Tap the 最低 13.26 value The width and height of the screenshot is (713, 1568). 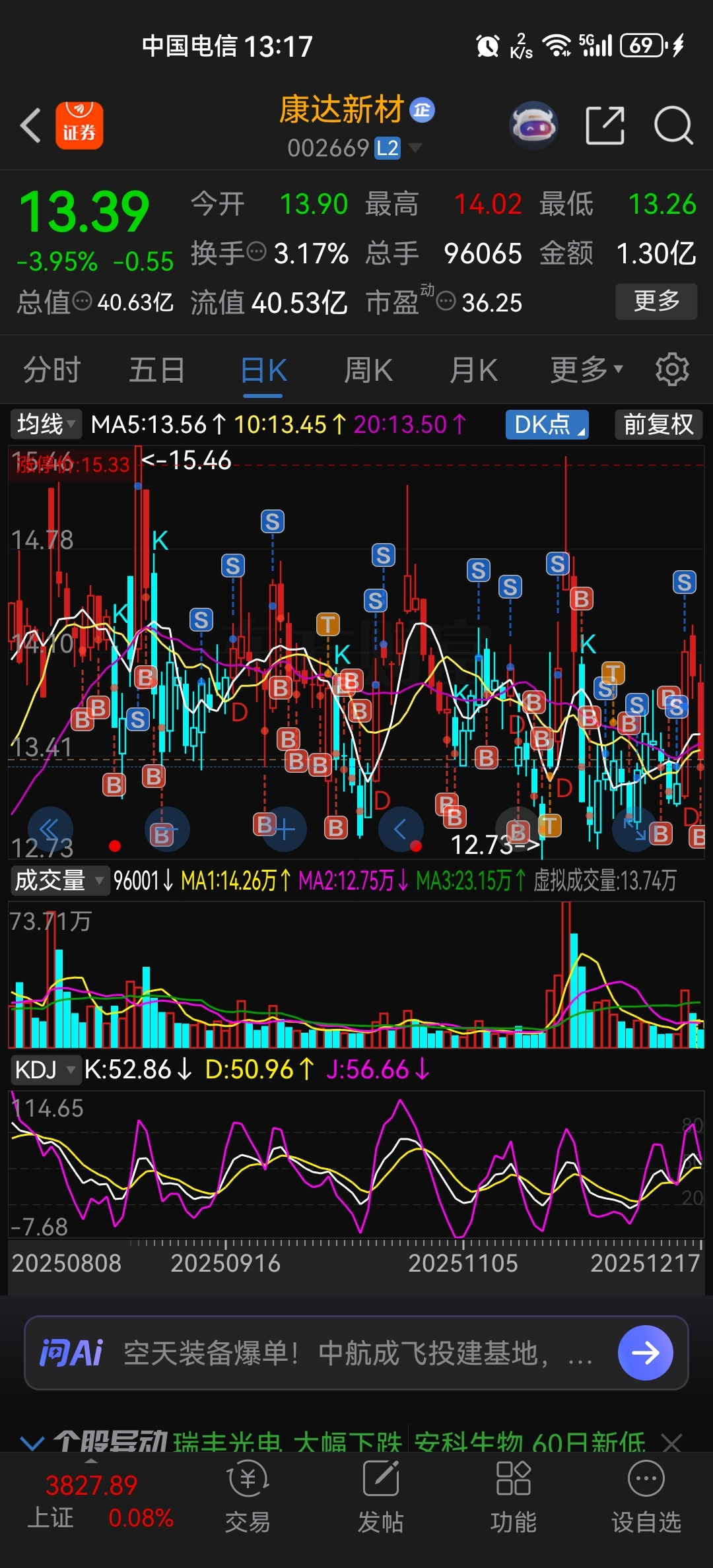point(662,205)
